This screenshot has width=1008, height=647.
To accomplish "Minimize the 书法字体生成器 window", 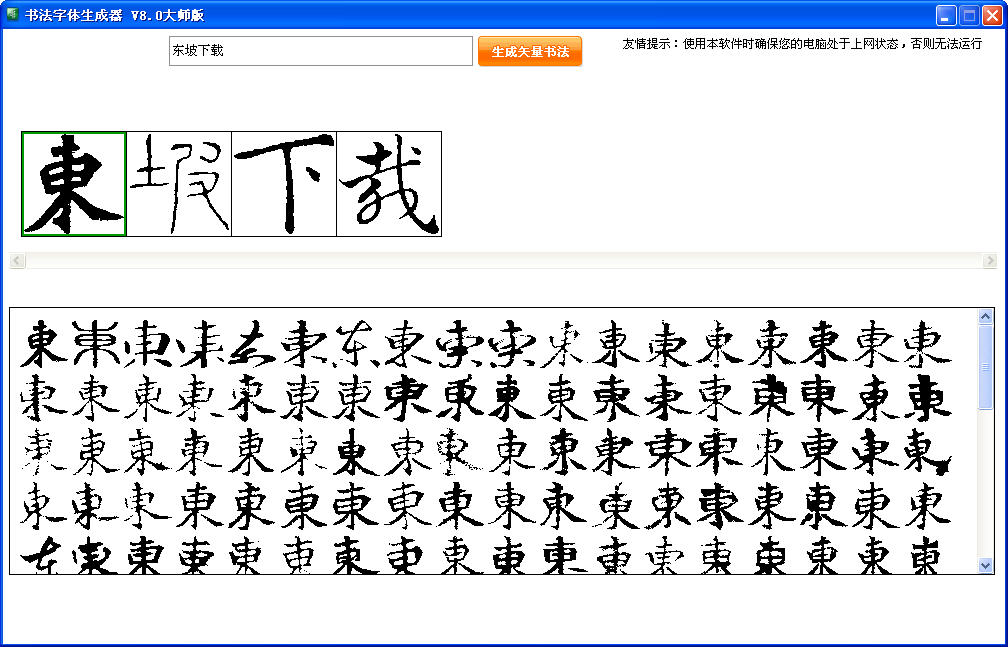I will point(946,16).
